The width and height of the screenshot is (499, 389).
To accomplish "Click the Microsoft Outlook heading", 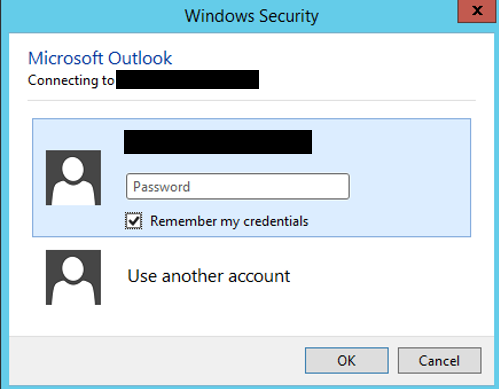I will click(100, 58).
